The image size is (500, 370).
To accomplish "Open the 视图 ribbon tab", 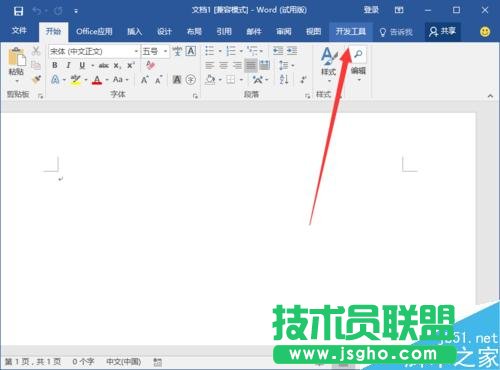I will [314, 32].
